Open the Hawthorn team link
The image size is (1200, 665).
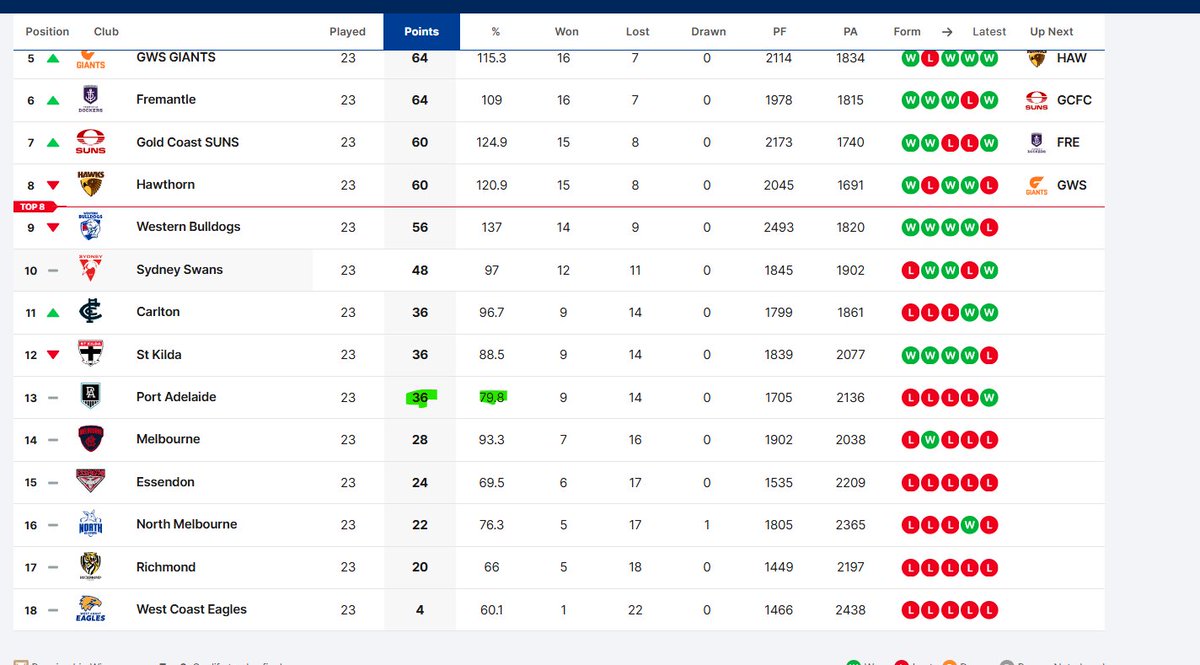coord(166,185)
